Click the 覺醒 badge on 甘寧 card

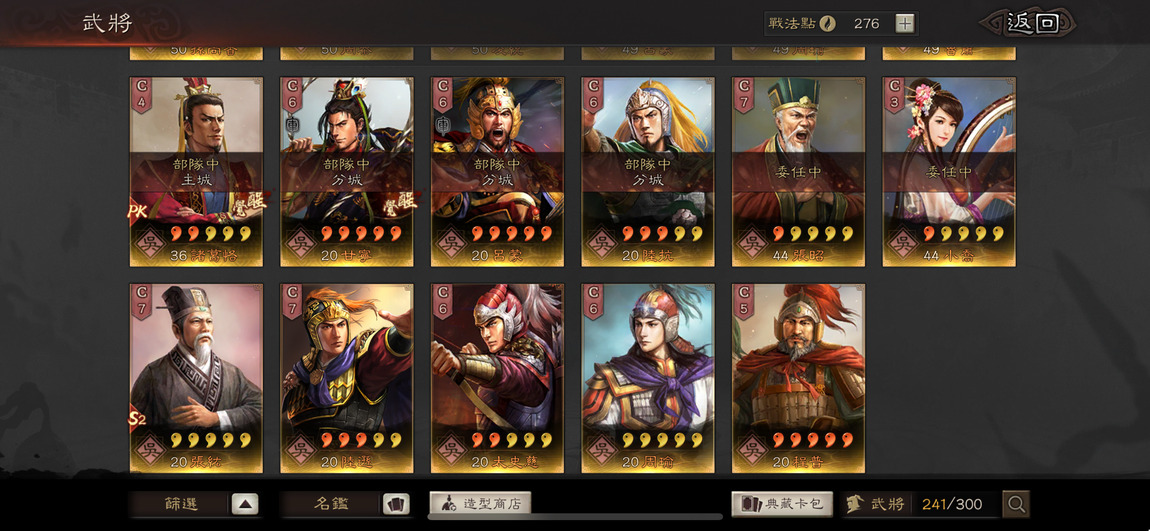(400, 203)
